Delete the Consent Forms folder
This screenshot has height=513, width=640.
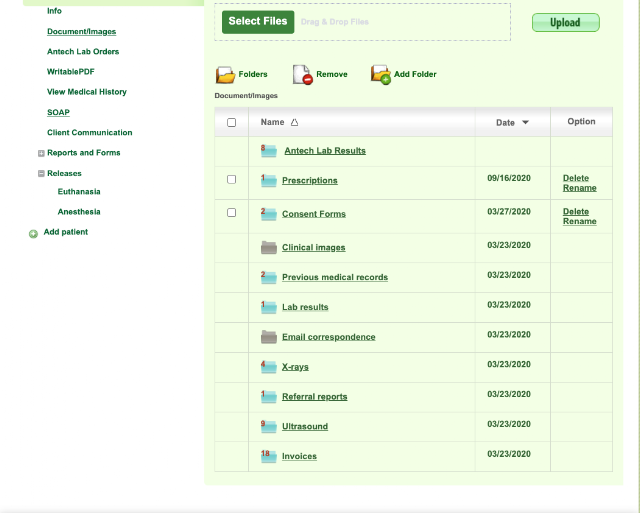pos(576,211)
